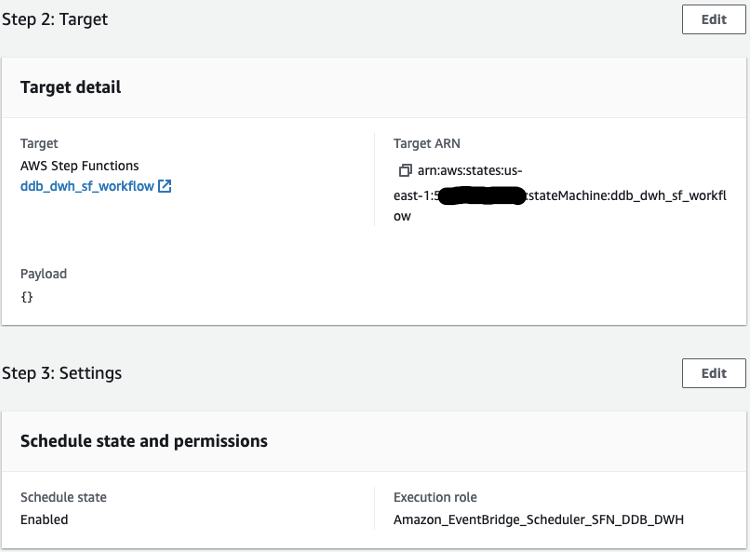This screenshot has width=750, height=552.
Task: Click the redacted account ID in the ARN
Action: 482,195
